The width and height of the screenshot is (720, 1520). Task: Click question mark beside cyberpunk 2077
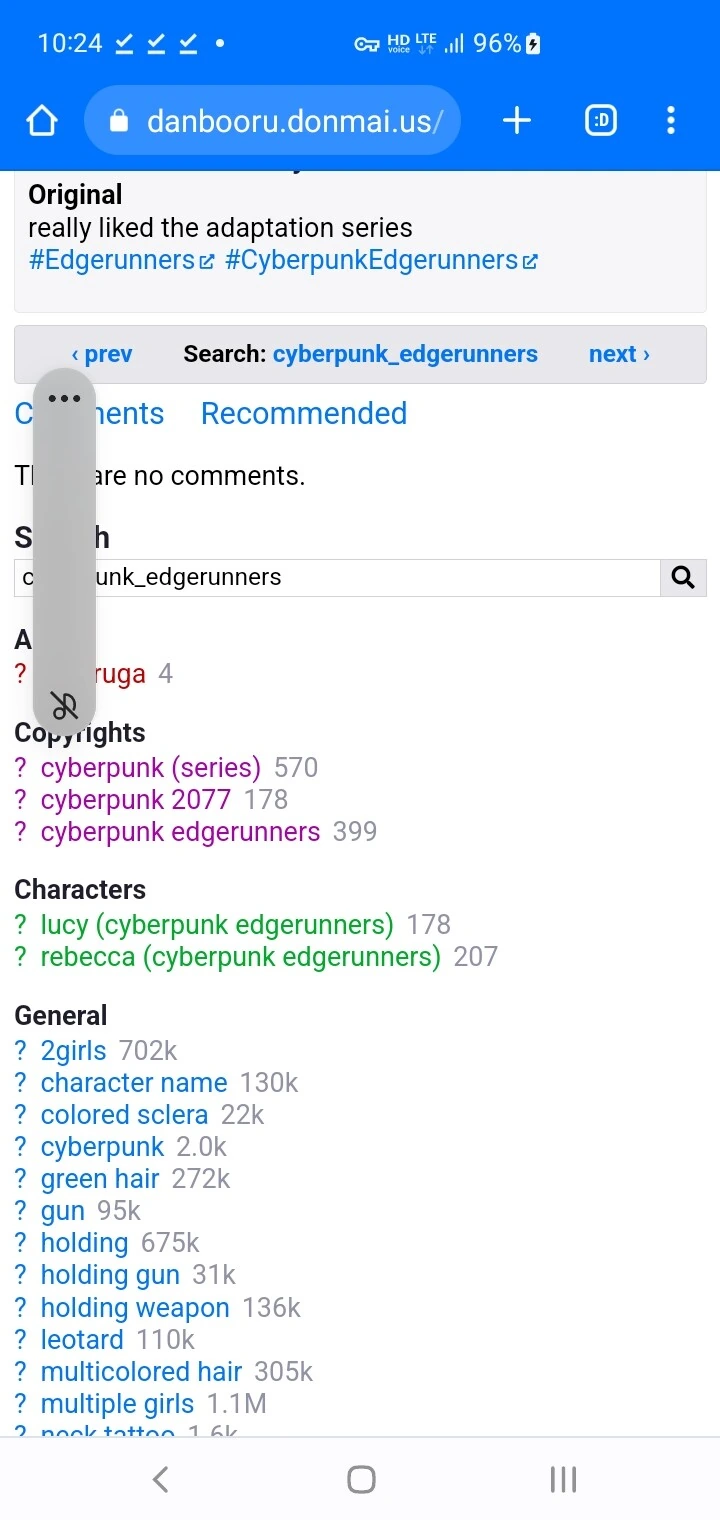click(x=21, y=800)
